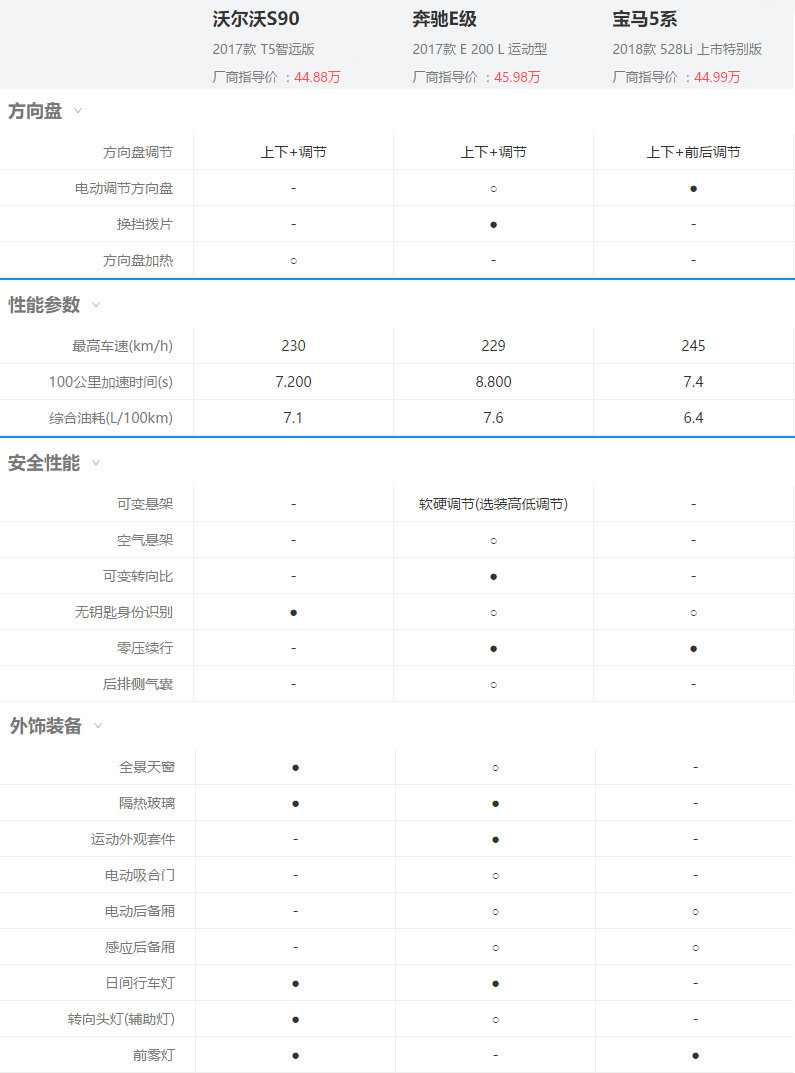Image resolution: width=795 pixels, height=1073 pixels.
Task: Click the 最高车速(km/h) row label
Action: pos(122,346)
